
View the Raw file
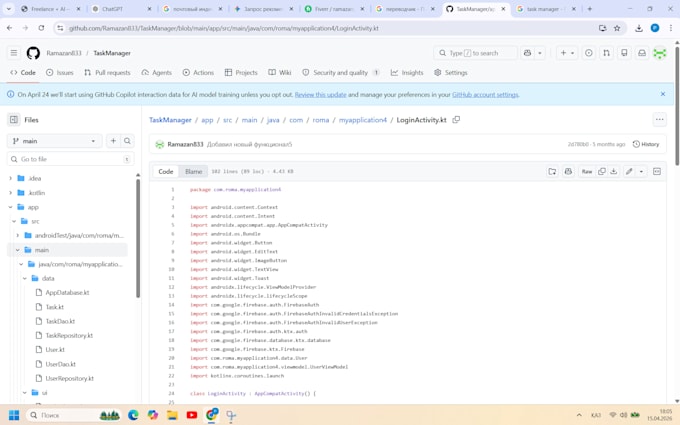point(587,171)
